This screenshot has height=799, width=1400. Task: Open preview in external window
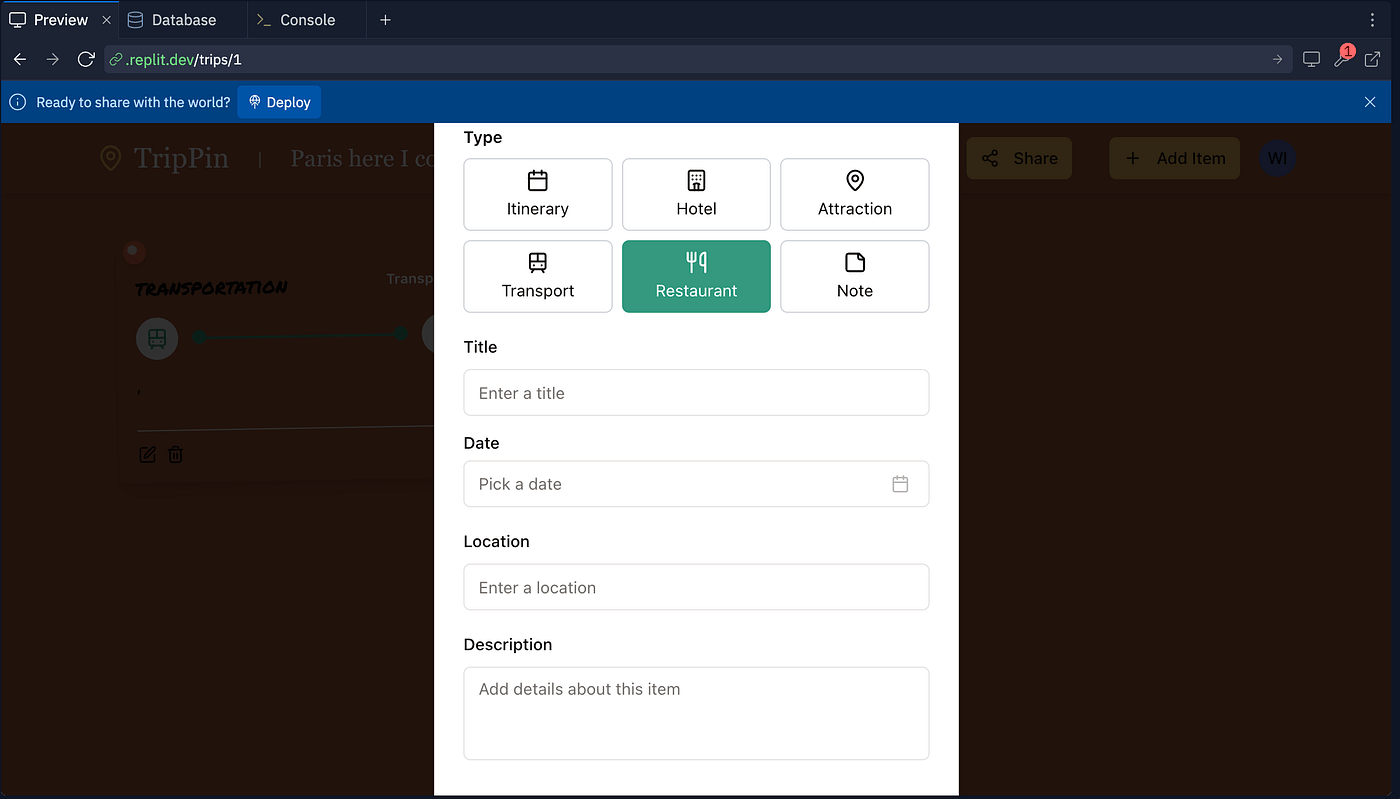pos(1373,60)
